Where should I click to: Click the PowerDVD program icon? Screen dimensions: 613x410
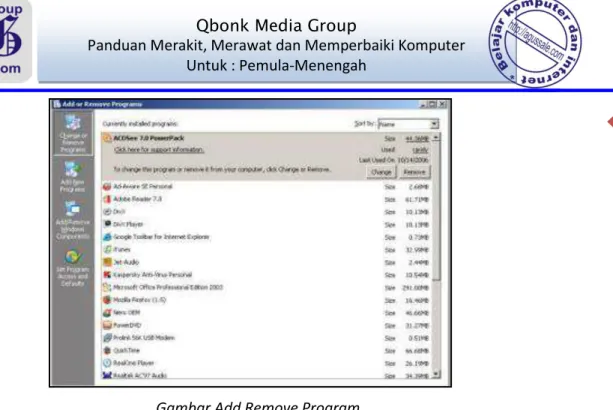pos(107,325)
